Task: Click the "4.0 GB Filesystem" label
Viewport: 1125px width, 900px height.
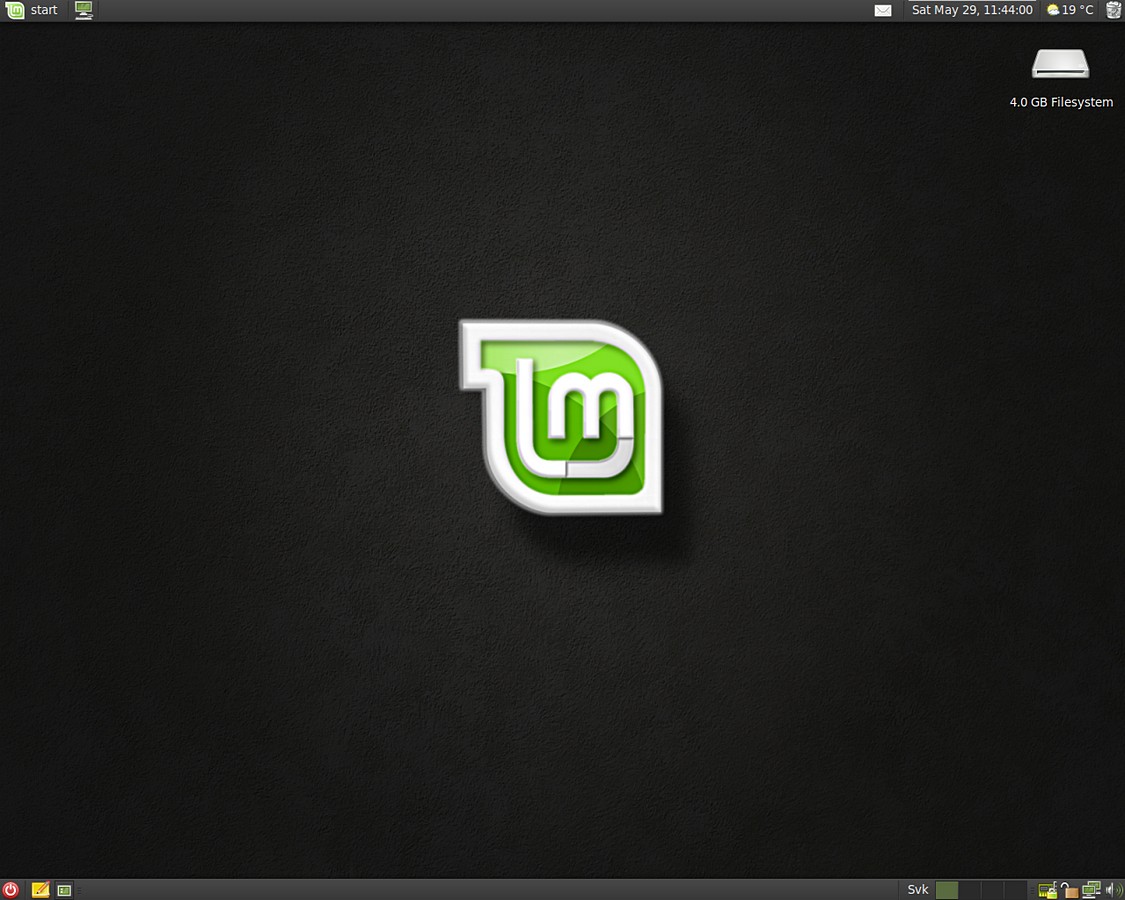Action: pyautogui.click(x=1061, y=102)
